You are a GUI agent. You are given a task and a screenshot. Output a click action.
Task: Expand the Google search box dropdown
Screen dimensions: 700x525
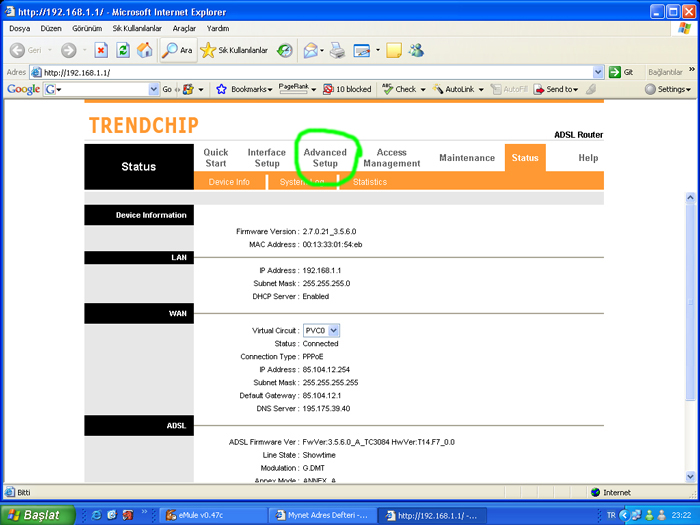coord(154,89)
